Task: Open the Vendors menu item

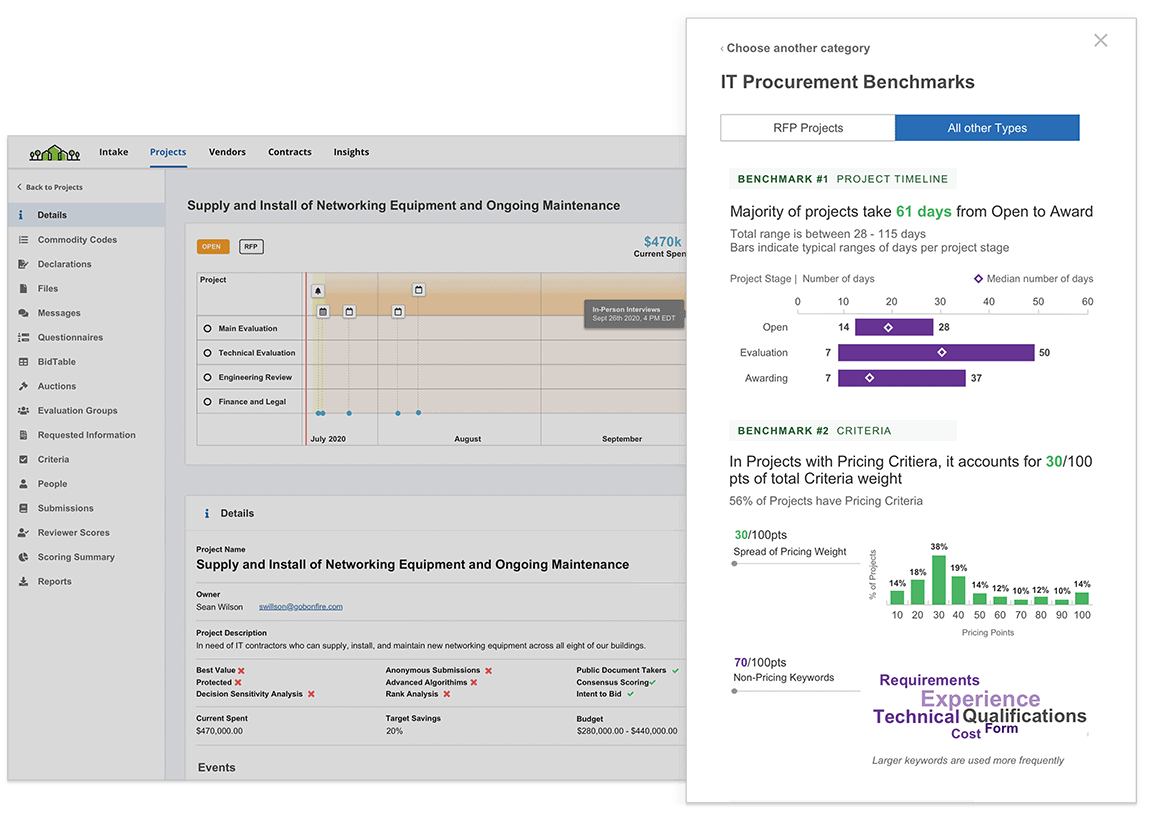Action: [x=227, y=152]
